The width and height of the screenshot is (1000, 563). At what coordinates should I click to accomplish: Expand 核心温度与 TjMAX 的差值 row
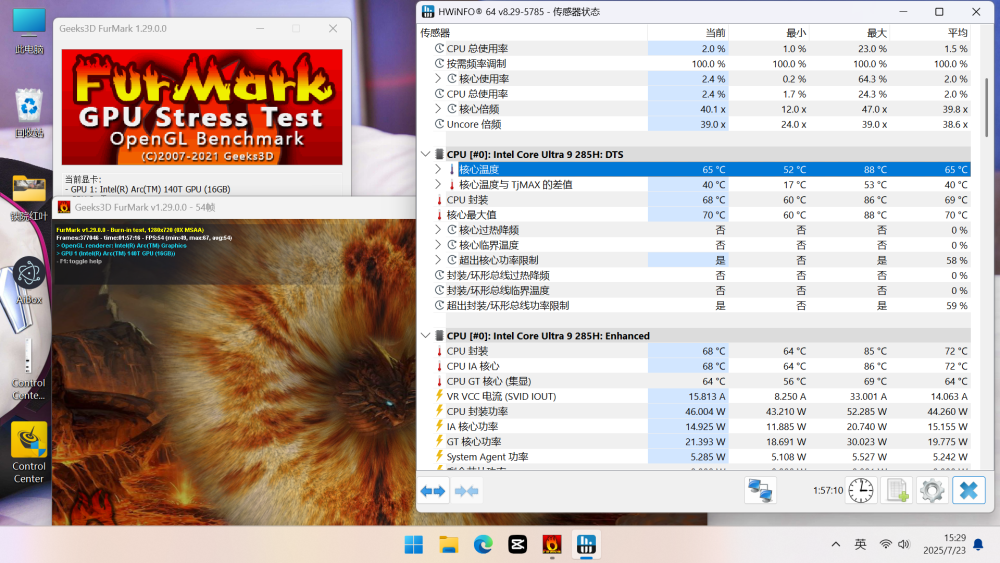(438, 184)
